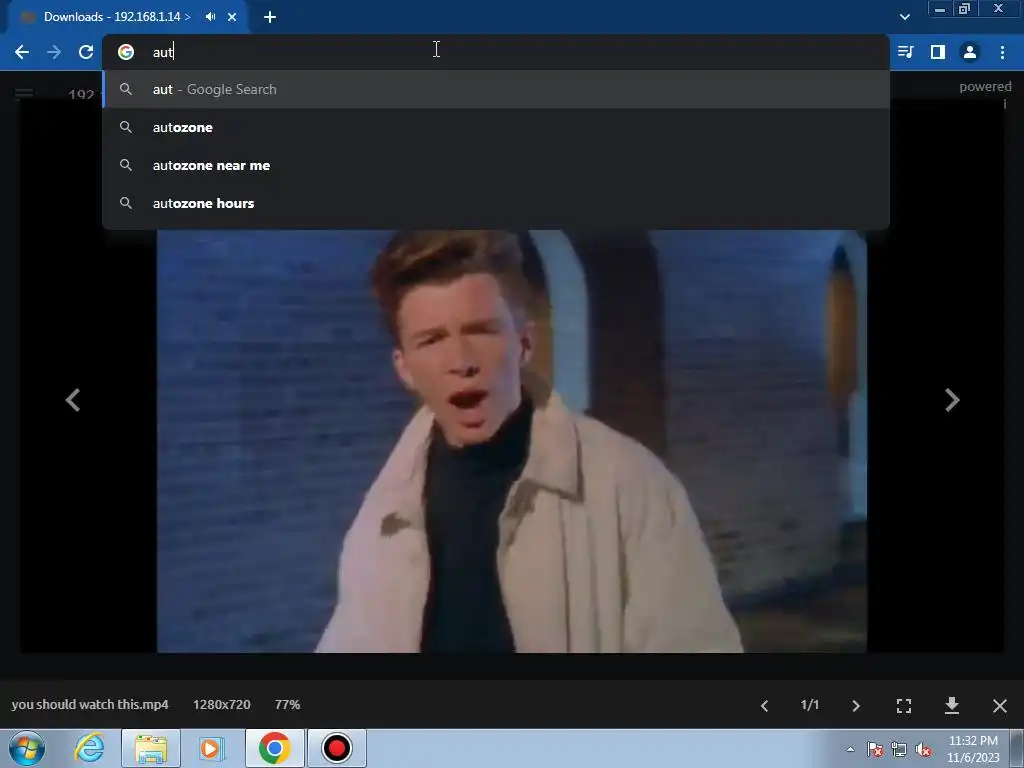Close the media viewer with the X

[x=1000, y=706]
